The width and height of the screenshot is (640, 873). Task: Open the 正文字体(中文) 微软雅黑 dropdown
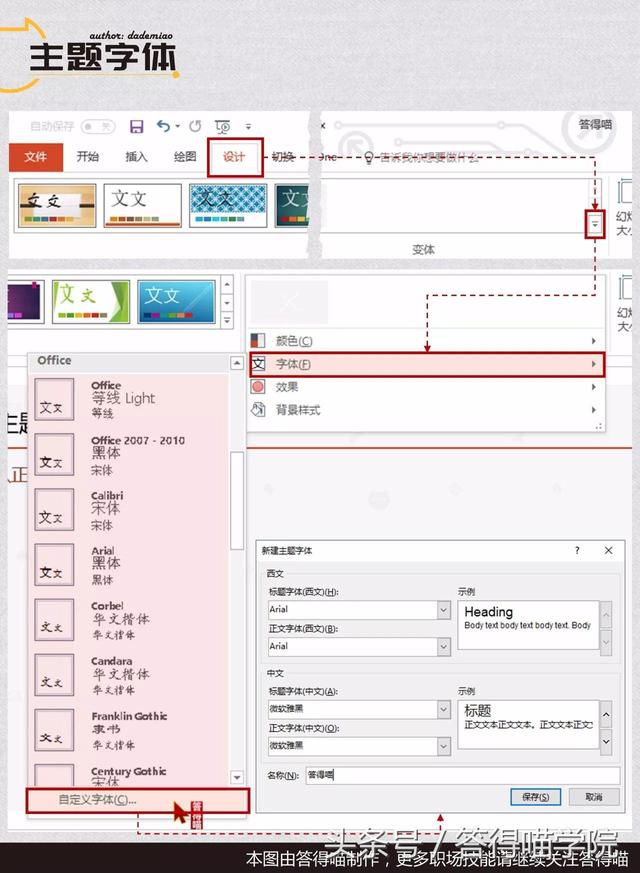[x=444, y=746]
